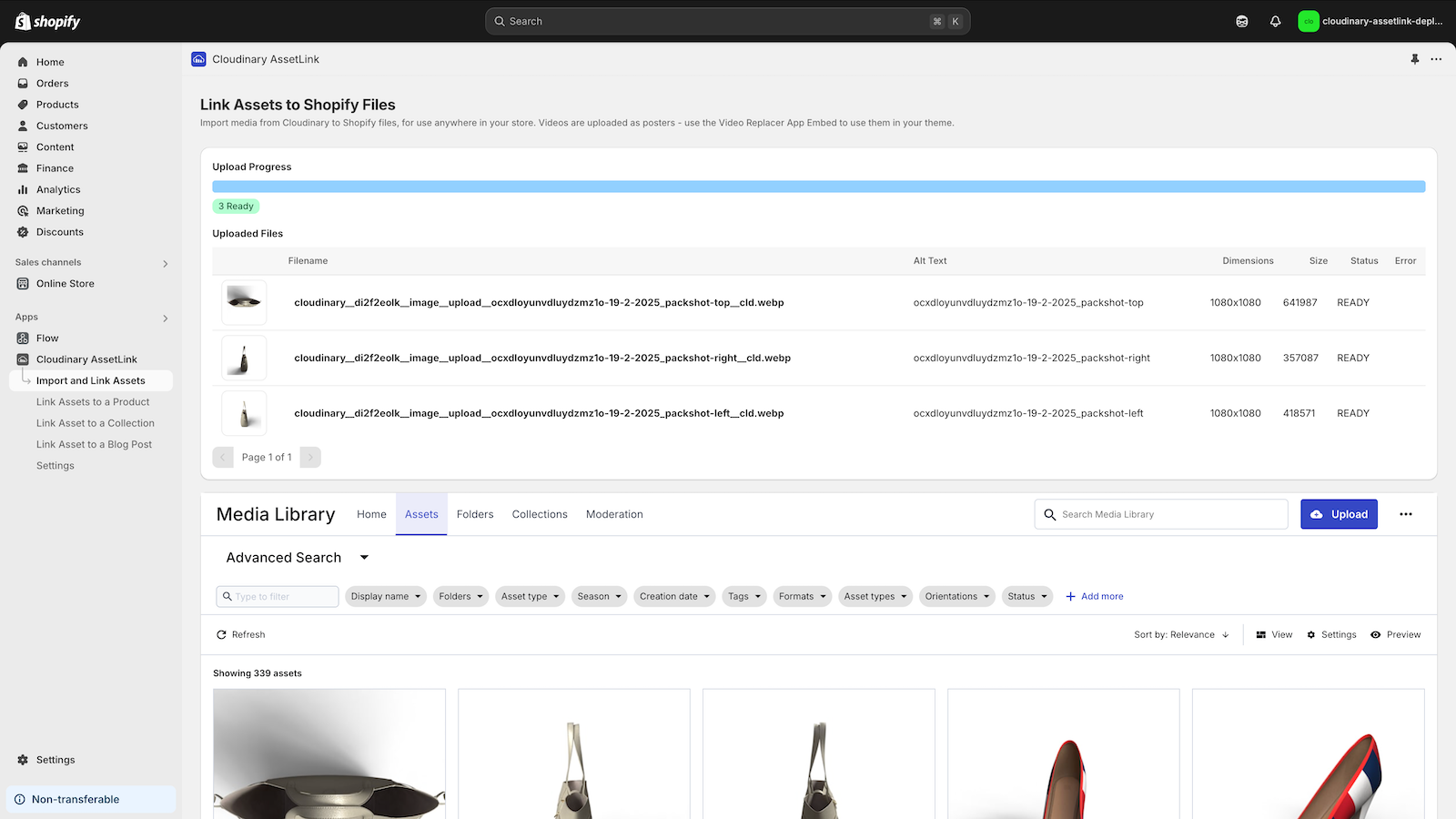Click Add more filters
Viewport: 1456px width, 819px height.
pos(1095,596)
